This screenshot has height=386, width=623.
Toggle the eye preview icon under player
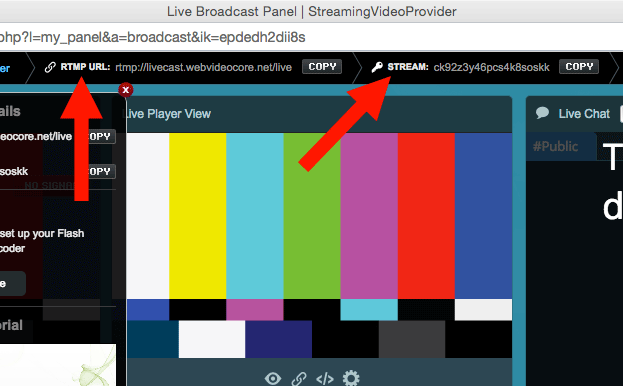(273, 378)
